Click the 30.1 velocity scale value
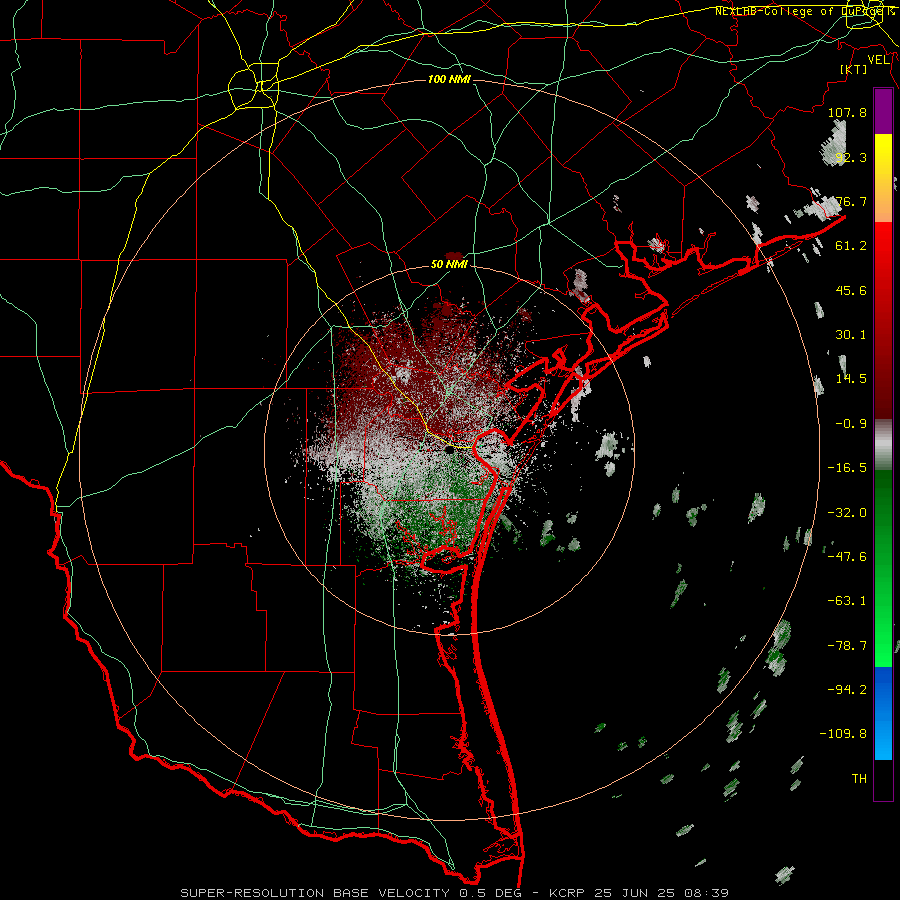This screenshot has height=900, width=900. 851,335
